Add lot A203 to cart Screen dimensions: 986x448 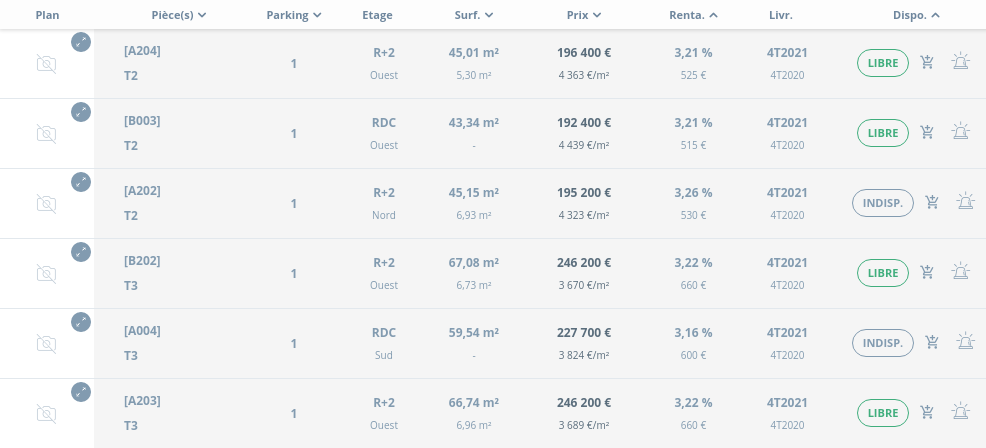927,412
